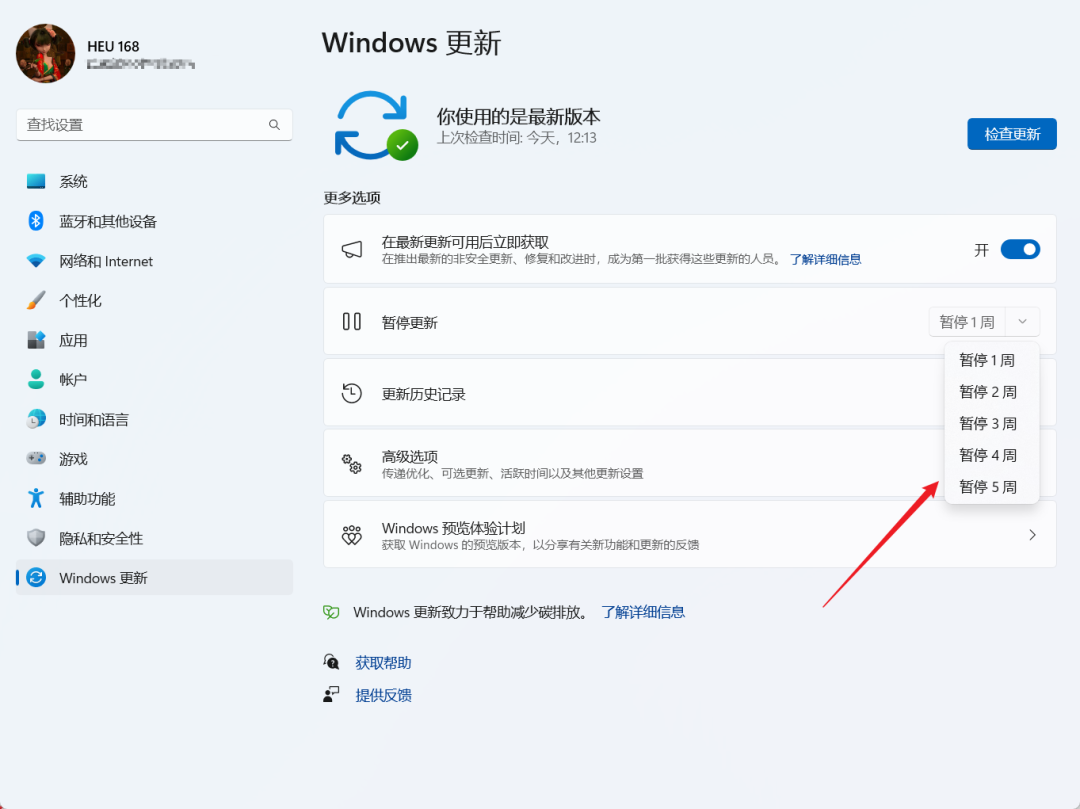Open the 网络和 Internet Wi-Fi icon
The width and height of the screenshot is (1080, 809).
tap(36, 261)
